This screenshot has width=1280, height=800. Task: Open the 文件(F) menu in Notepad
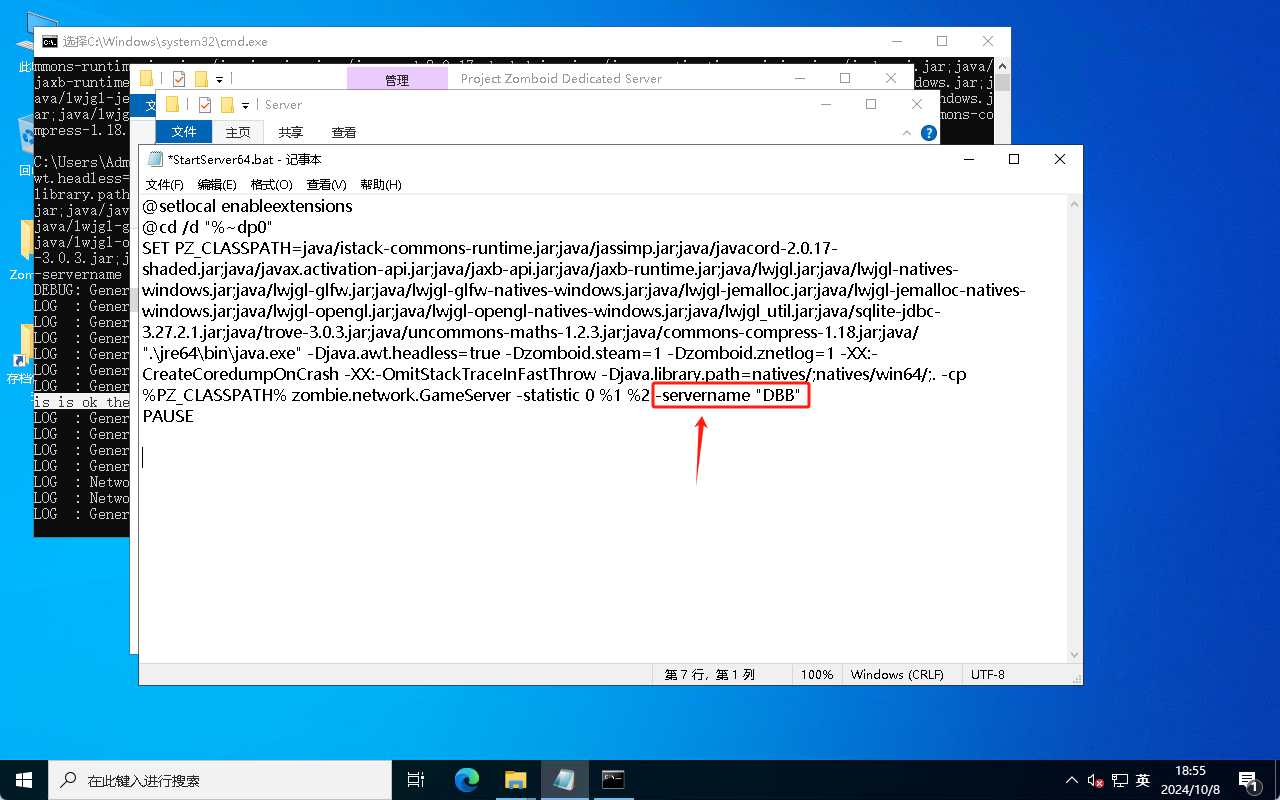click(165, 185)
